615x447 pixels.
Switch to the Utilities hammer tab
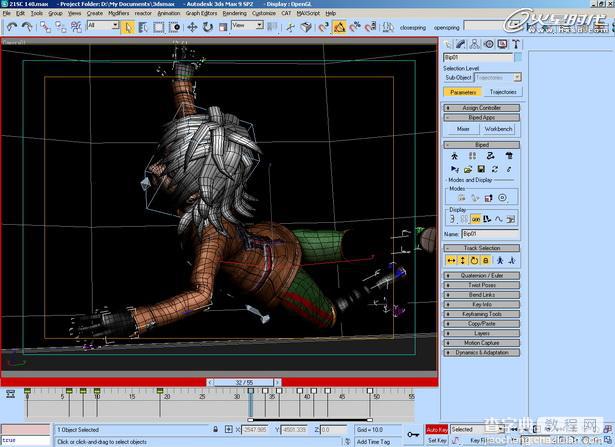click(x=516, y=44)
